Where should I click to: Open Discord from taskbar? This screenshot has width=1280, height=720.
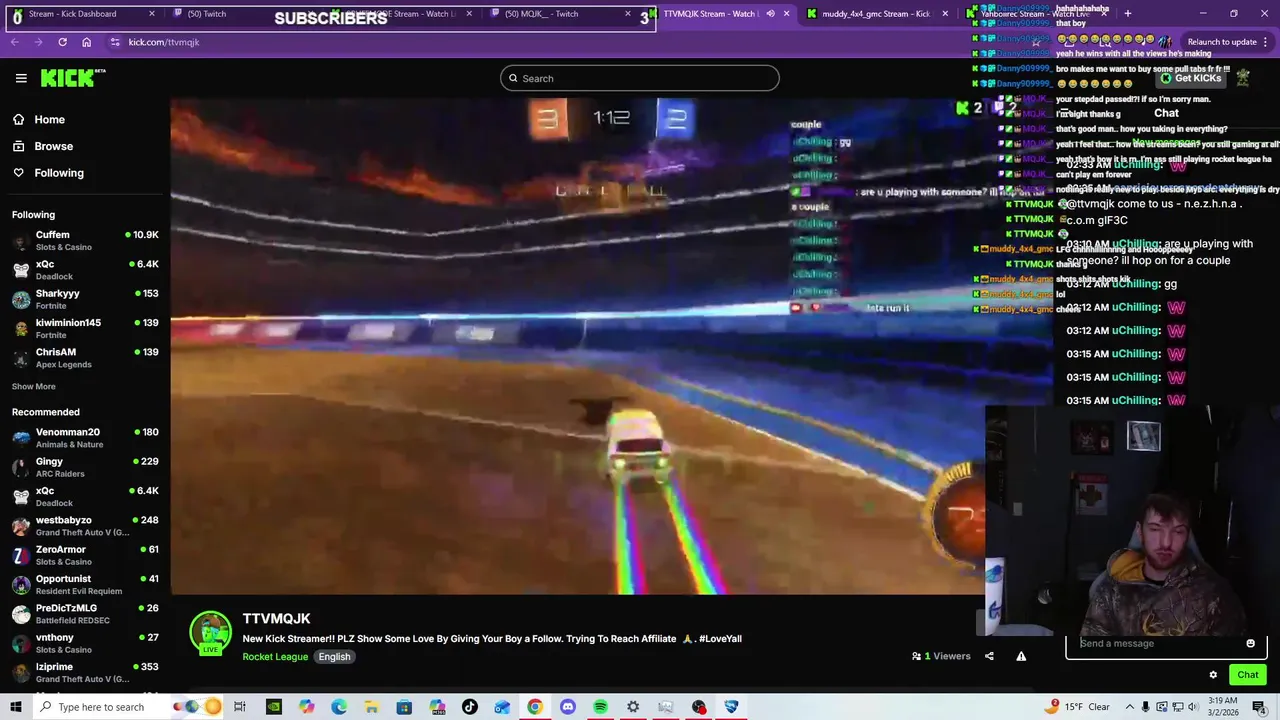[568, 707]
